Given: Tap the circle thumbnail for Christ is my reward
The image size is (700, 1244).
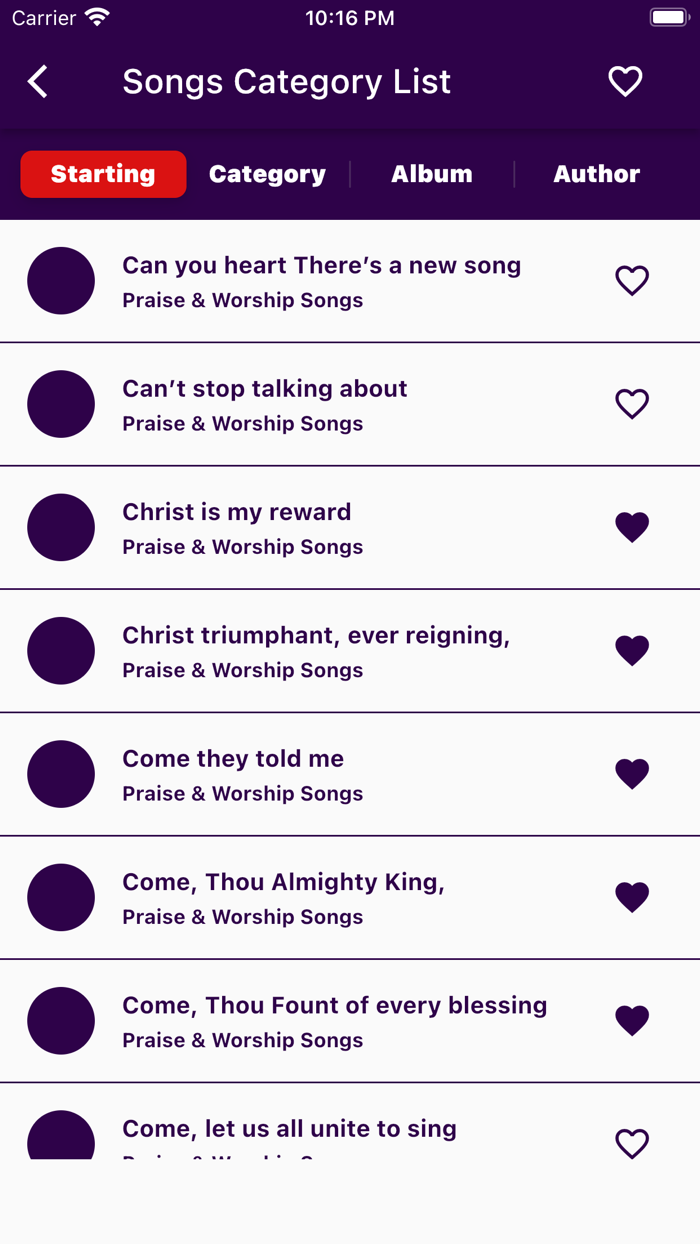Looking at the screenshot, I should point(61,527).
